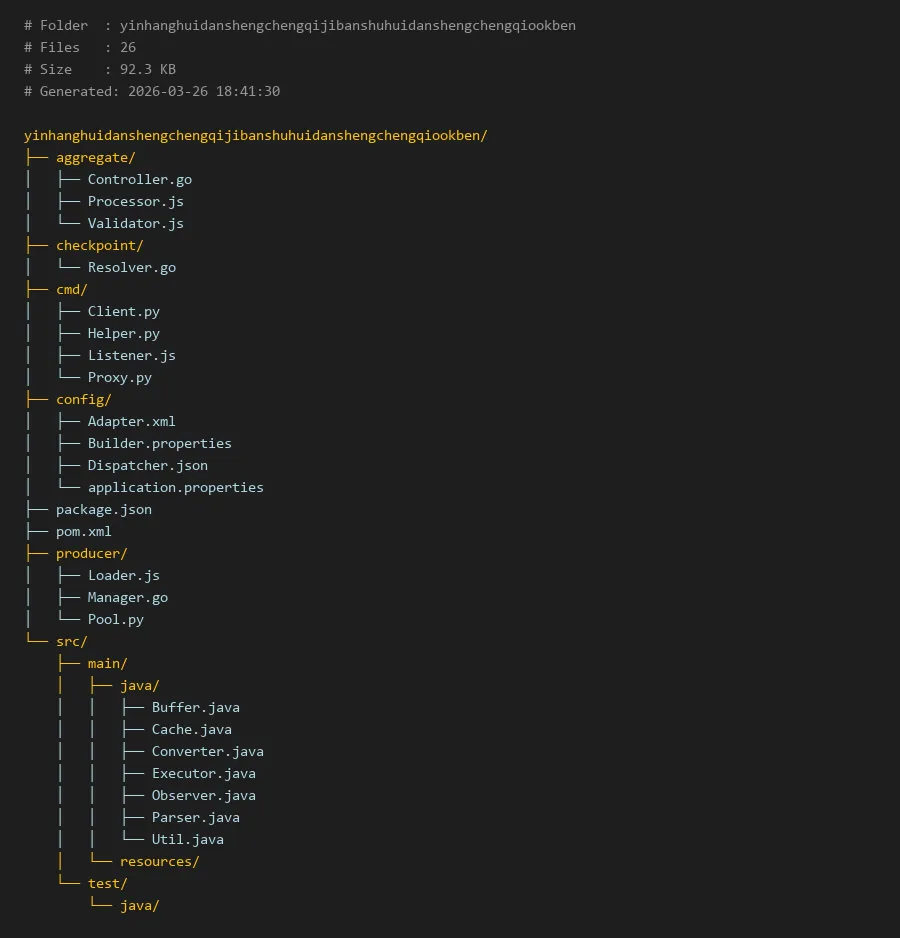This screenshot has width=900, height=938.
Task: Select the application.properties file
Action: pyautogui.click(x=175, y=487)
